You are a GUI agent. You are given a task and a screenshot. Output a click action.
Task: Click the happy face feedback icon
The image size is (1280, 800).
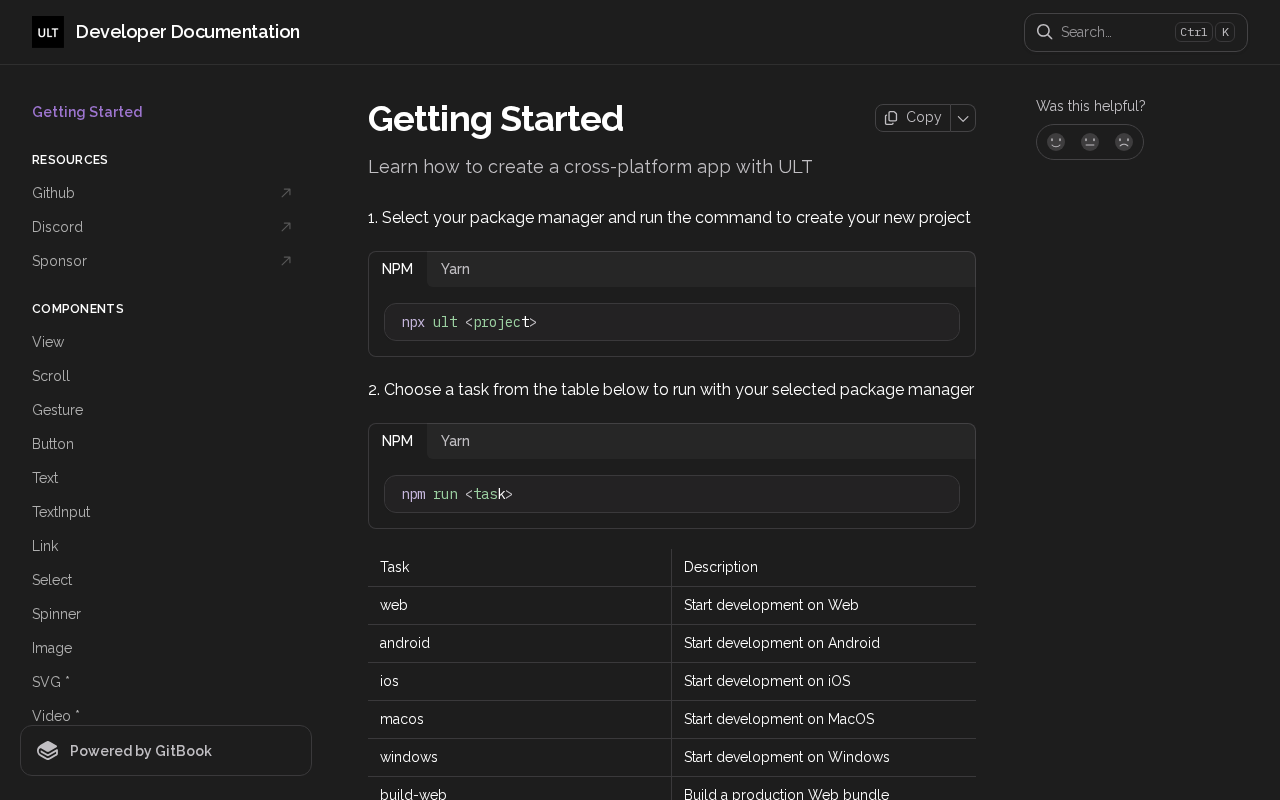click(1056, 142)
